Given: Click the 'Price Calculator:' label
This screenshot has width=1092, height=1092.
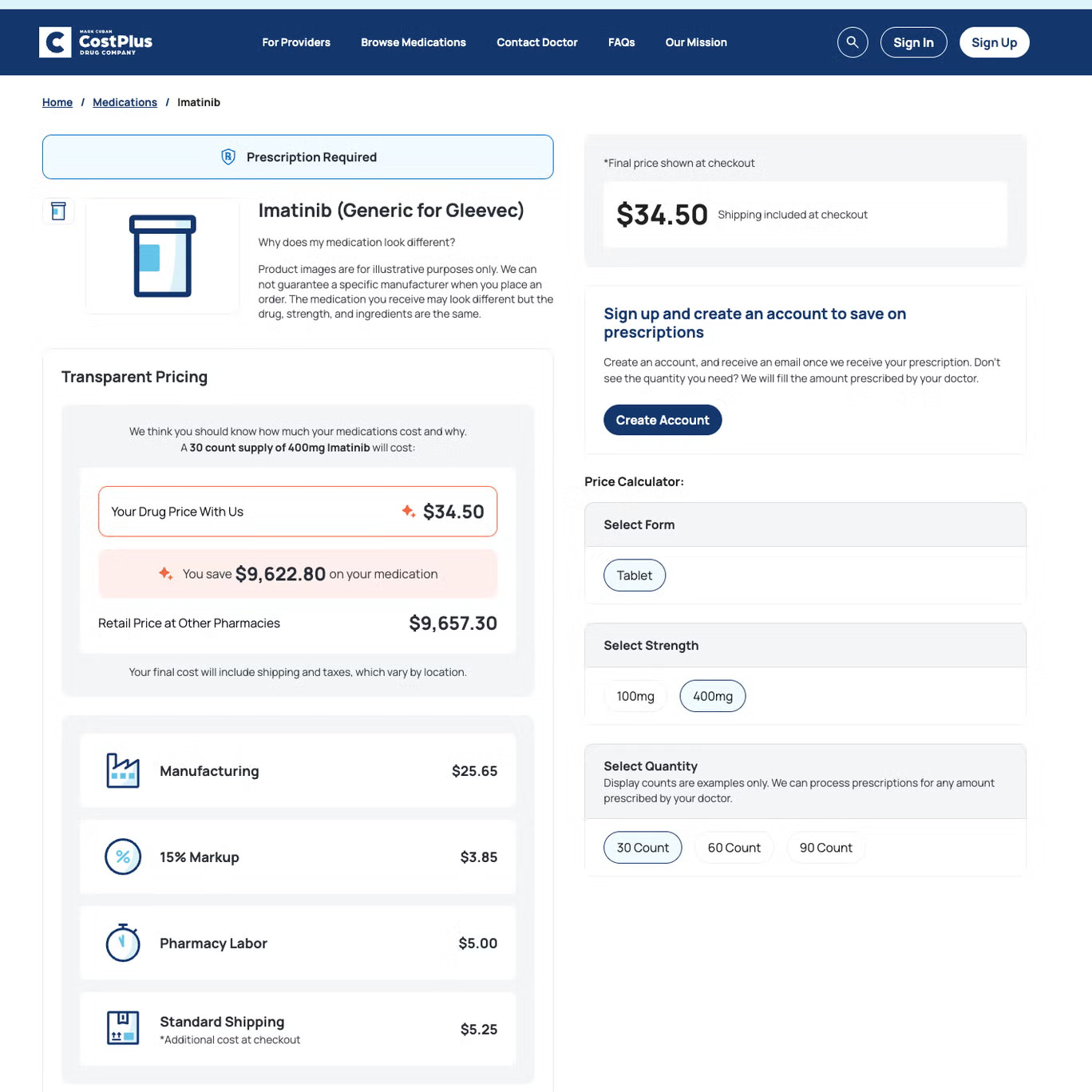Looking at the screenshot, I should [634, 482].
